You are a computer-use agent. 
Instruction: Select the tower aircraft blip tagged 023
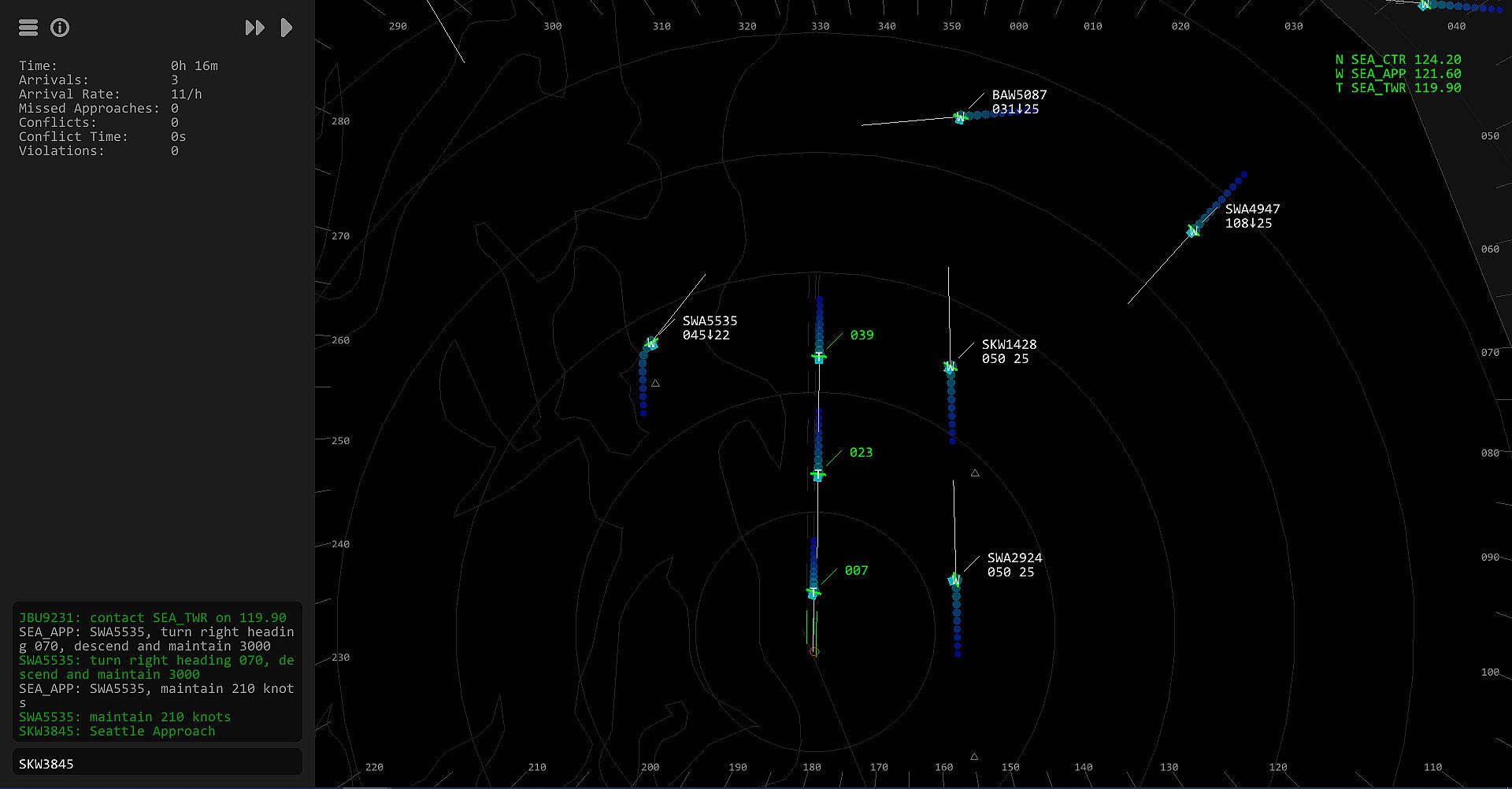coord(817,475)
